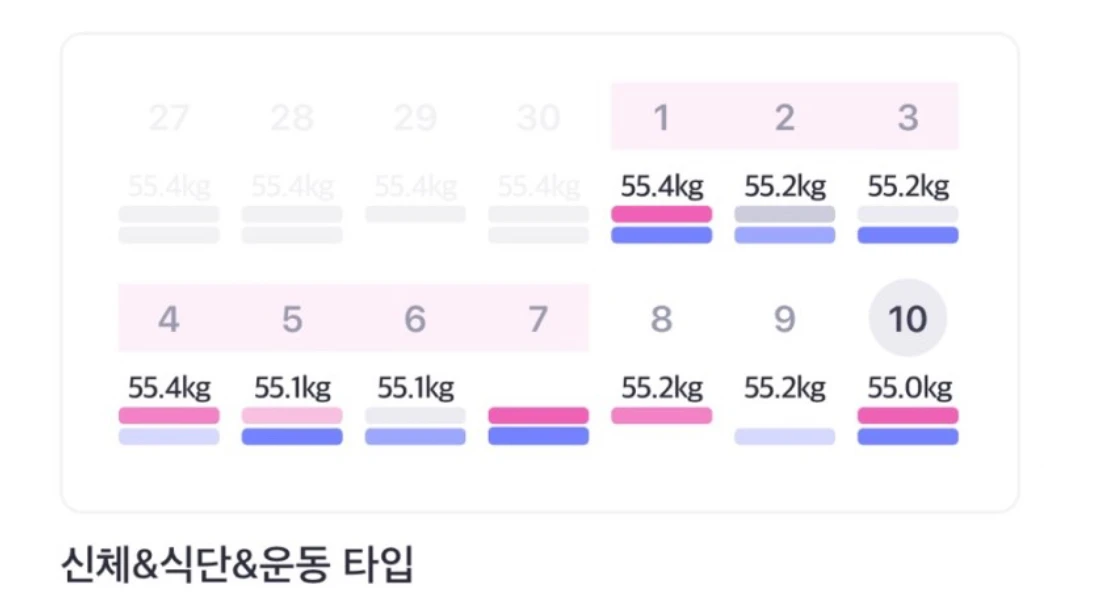This screenshot has width=1113, height=616.
Task: Open day 5 entry
Action: pyautogui.click(x=292, y=319)
